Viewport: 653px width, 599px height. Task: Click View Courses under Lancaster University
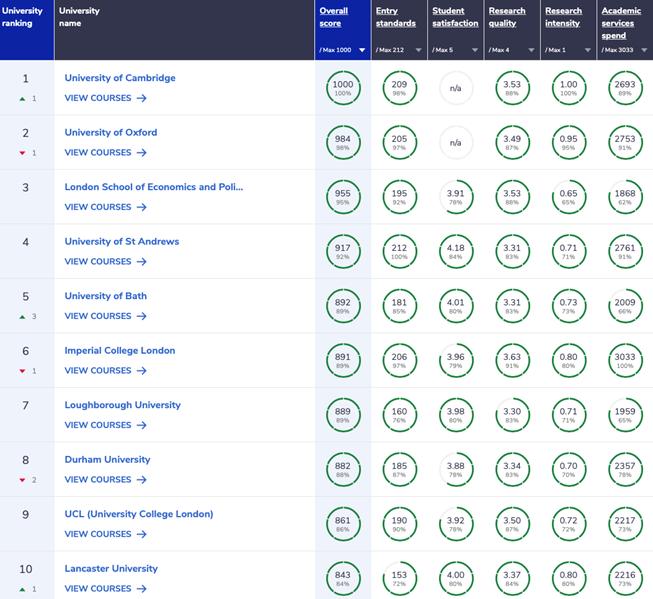(x=97, y=589)
